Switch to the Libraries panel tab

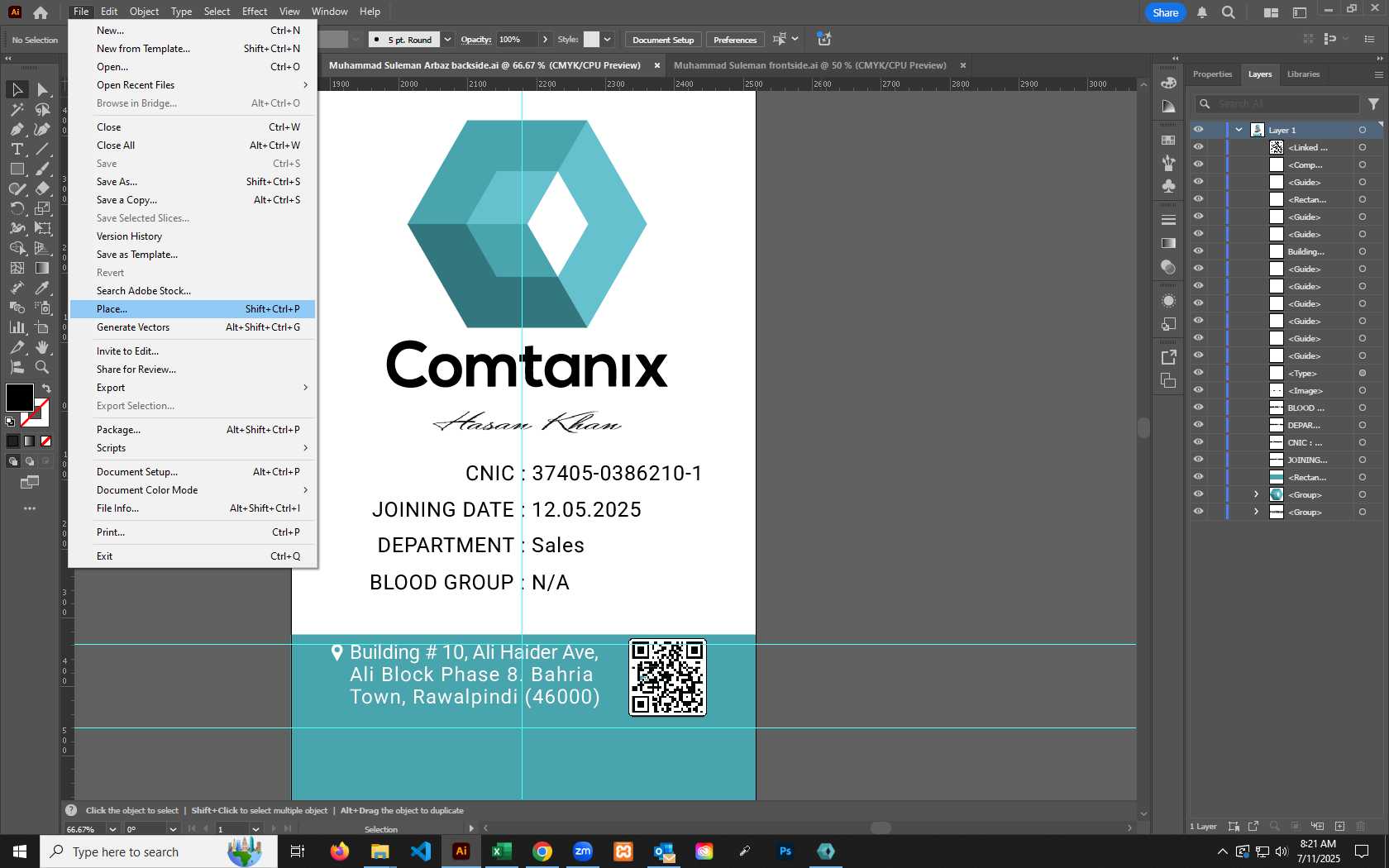(x=1303, y=74)
